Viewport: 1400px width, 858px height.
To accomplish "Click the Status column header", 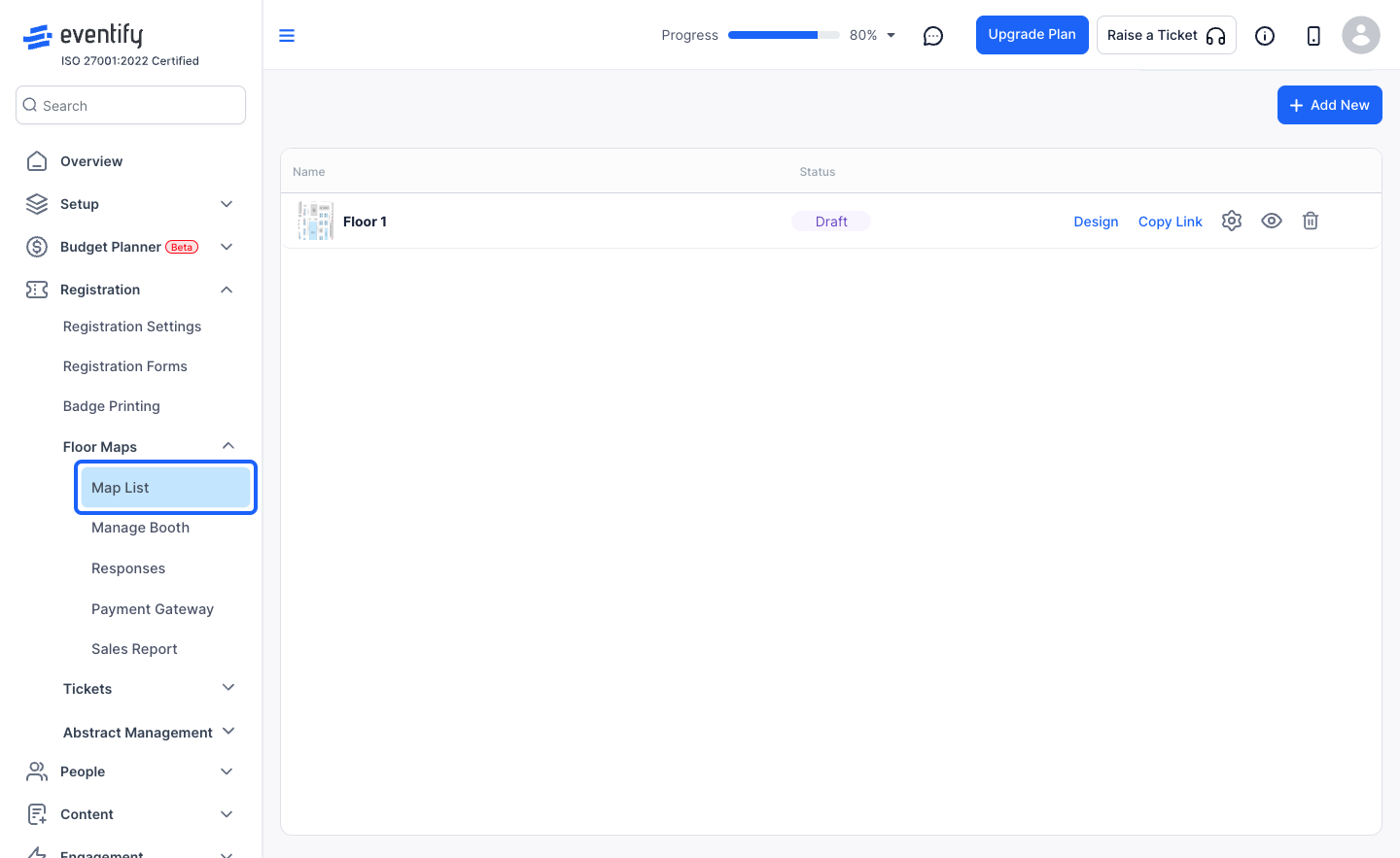I will [818, 172].
